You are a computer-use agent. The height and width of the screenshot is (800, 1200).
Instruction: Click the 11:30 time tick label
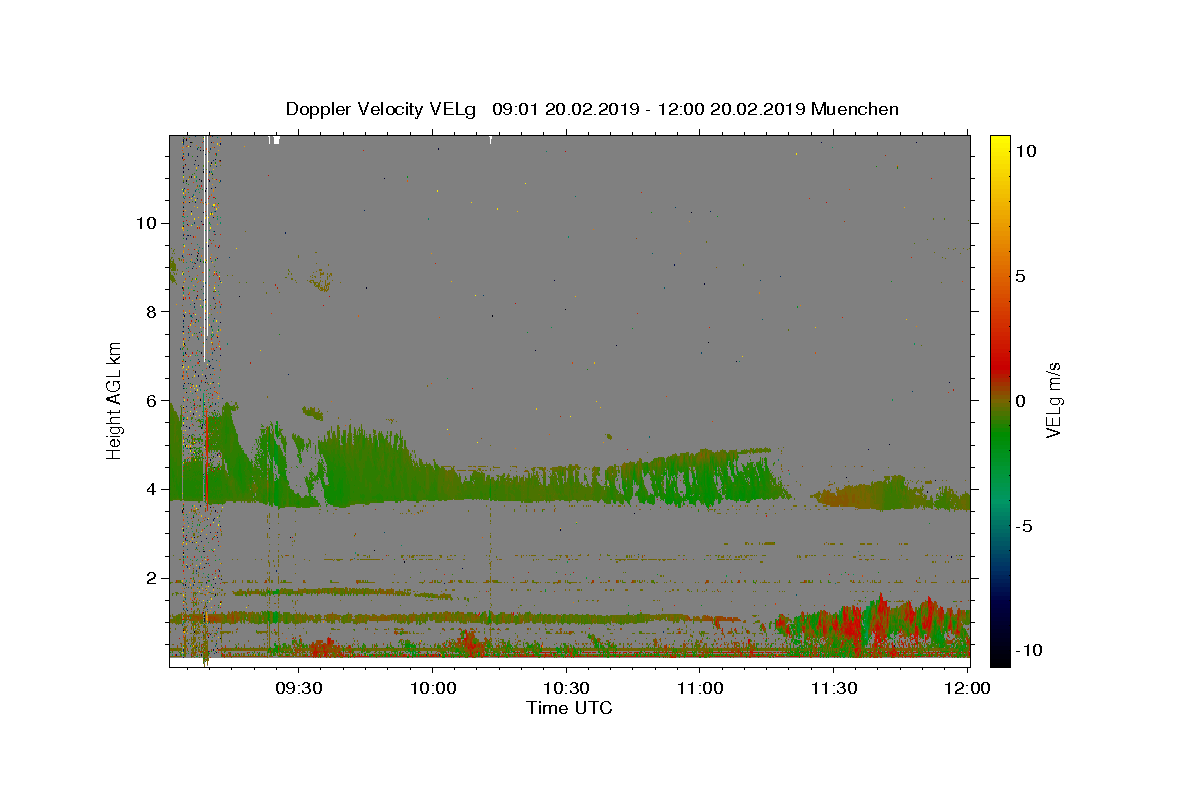(x=833, y=688)
